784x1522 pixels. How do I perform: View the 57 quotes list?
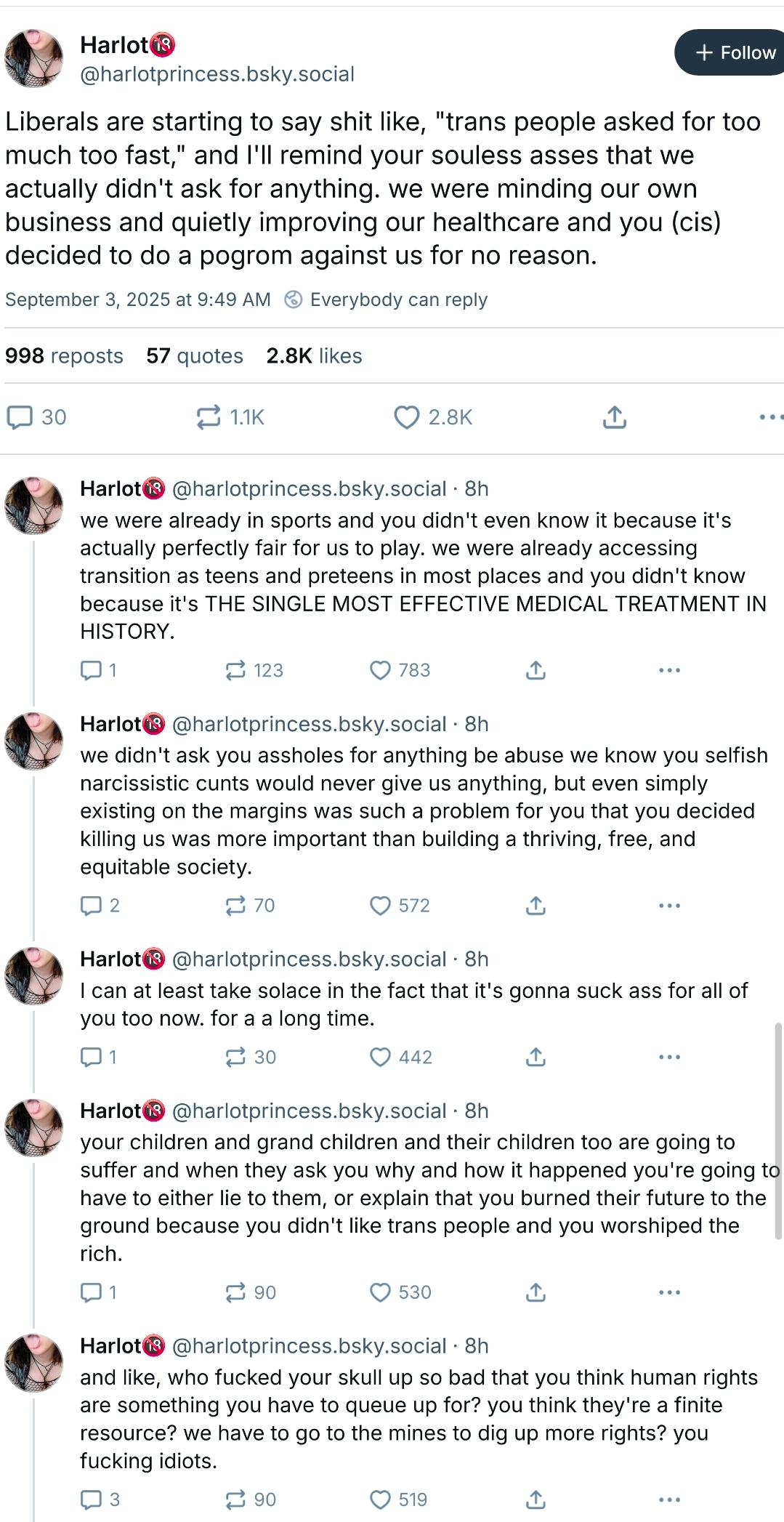(x=194, y=356)
